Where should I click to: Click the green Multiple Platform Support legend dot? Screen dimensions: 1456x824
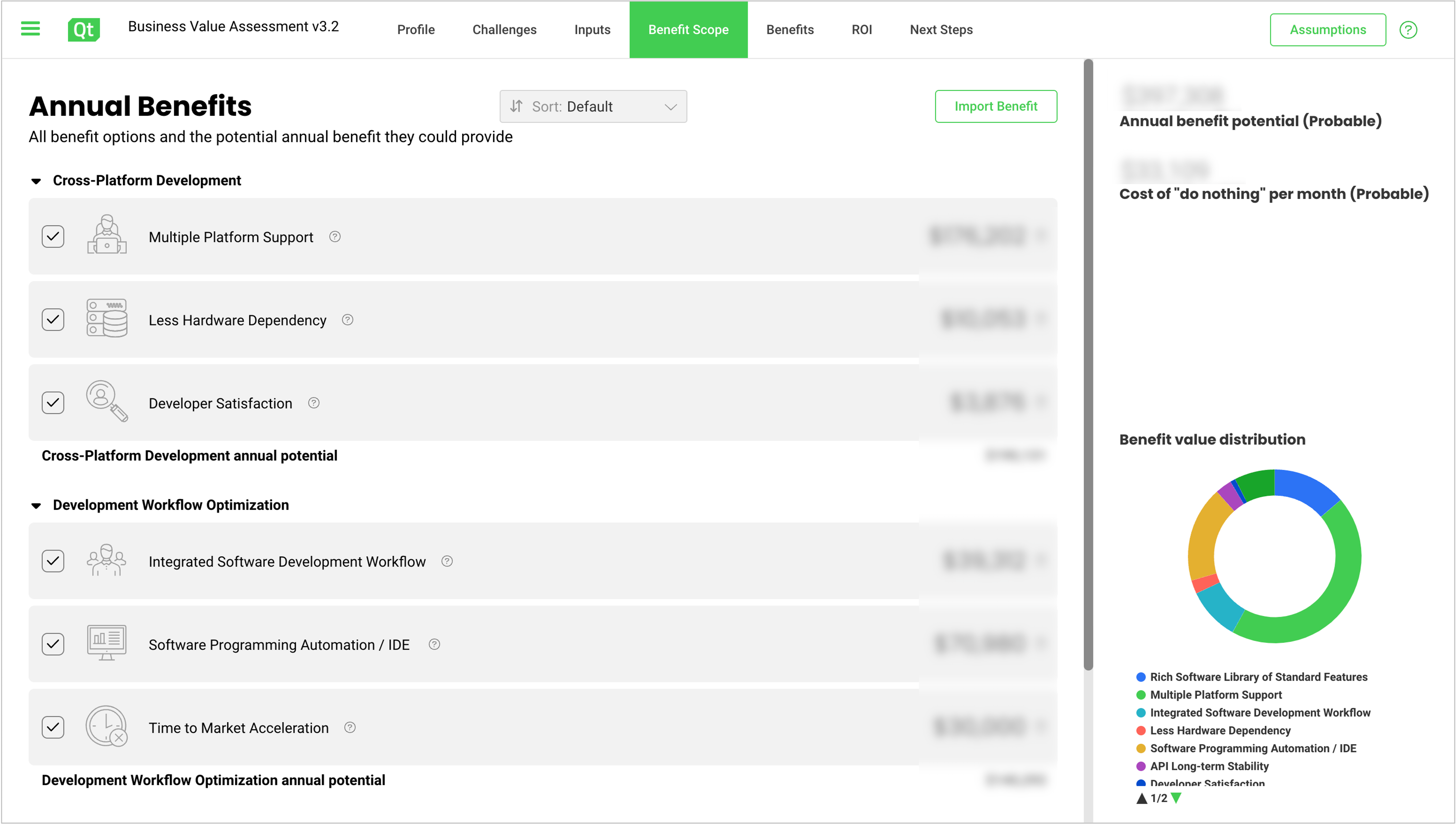tap(1141, 694)
